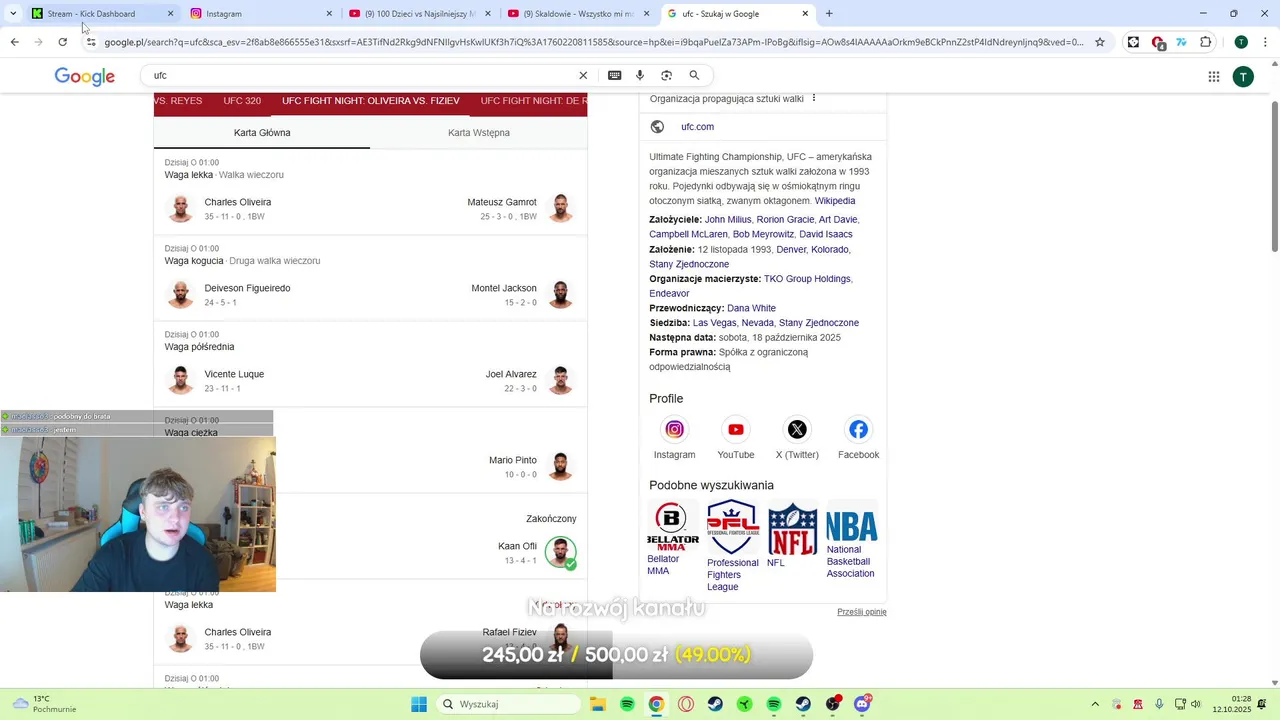The image size is (1280, 720).
Task: Open National Basketball Association related search
Action: coord(852,540)
